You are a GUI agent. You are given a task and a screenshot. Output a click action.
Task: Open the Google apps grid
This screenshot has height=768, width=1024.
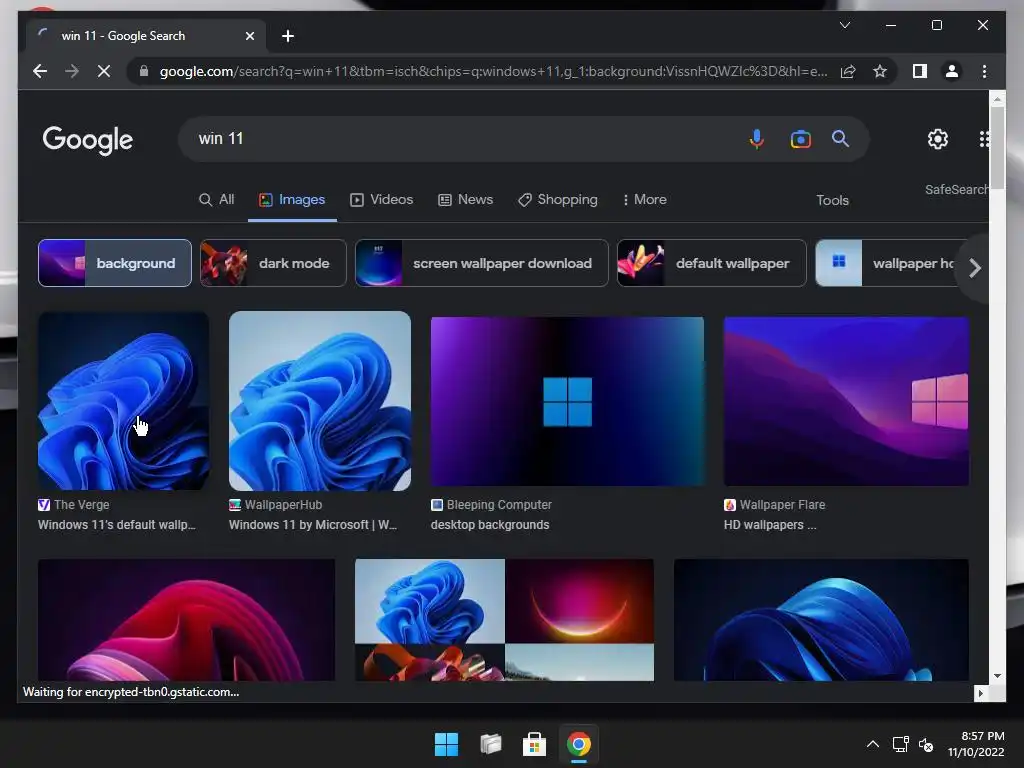(984, 138)
